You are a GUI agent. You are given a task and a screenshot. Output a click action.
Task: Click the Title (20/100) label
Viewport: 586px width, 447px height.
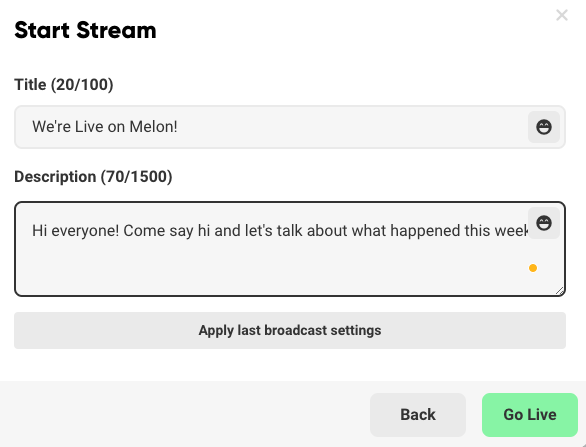coord(64,84)
